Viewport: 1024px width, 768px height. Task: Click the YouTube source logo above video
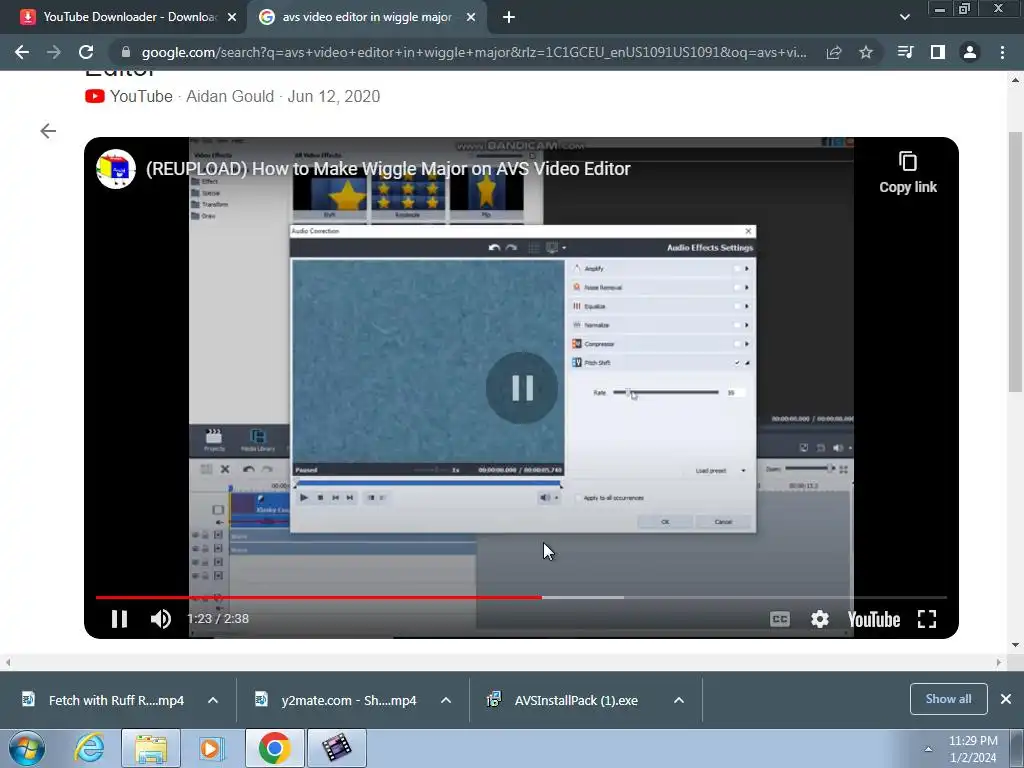coord(95,96)
